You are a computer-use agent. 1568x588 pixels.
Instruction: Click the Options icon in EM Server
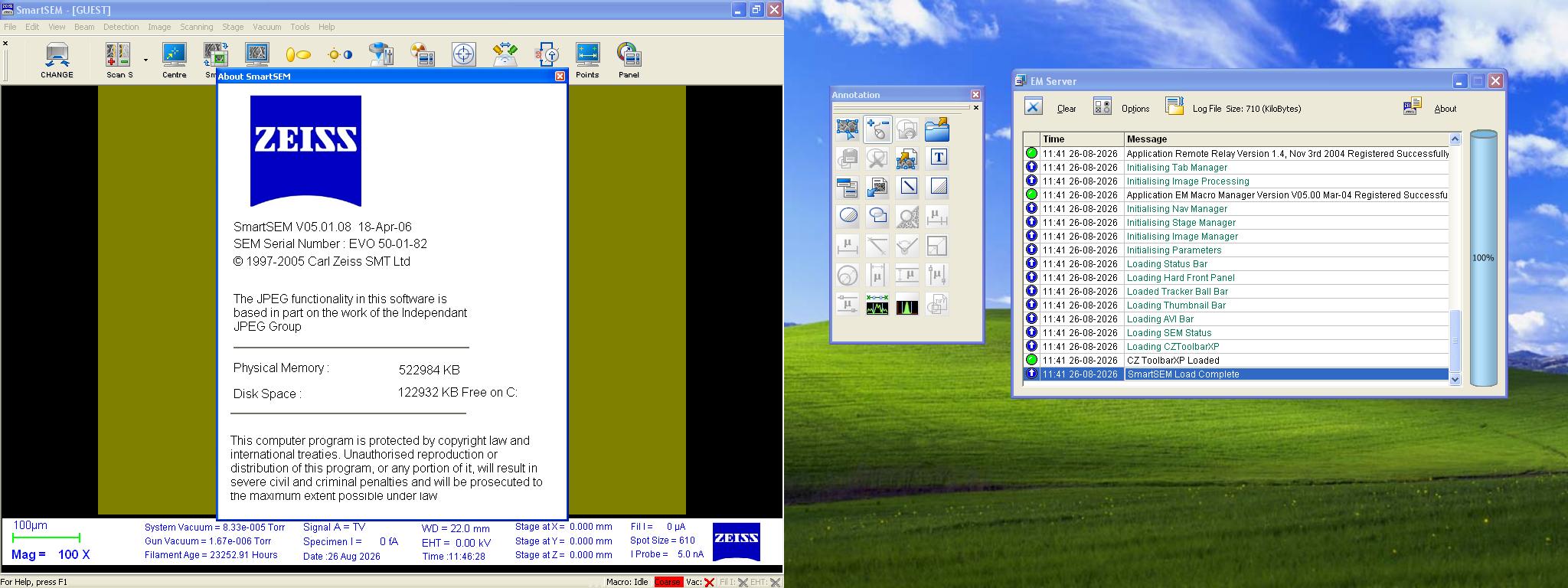1102,107
